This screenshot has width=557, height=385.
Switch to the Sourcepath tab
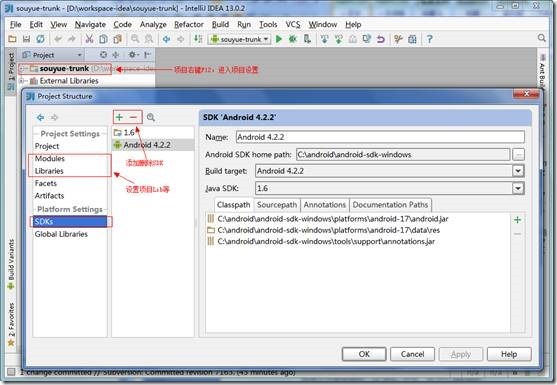[277, 205]
